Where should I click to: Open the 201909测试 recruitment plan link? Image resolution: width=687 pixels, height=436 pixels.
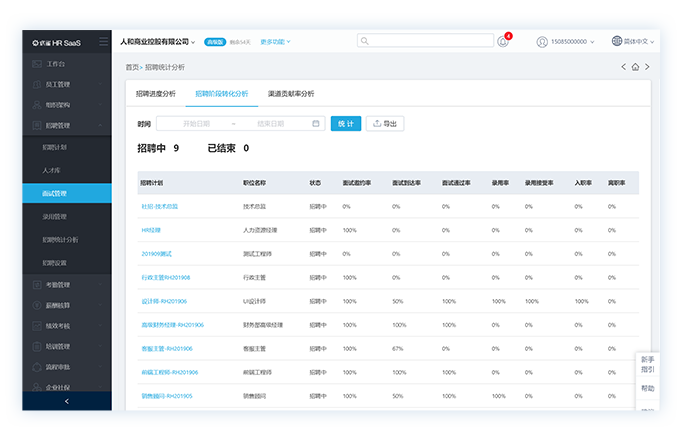pos(156,254)
